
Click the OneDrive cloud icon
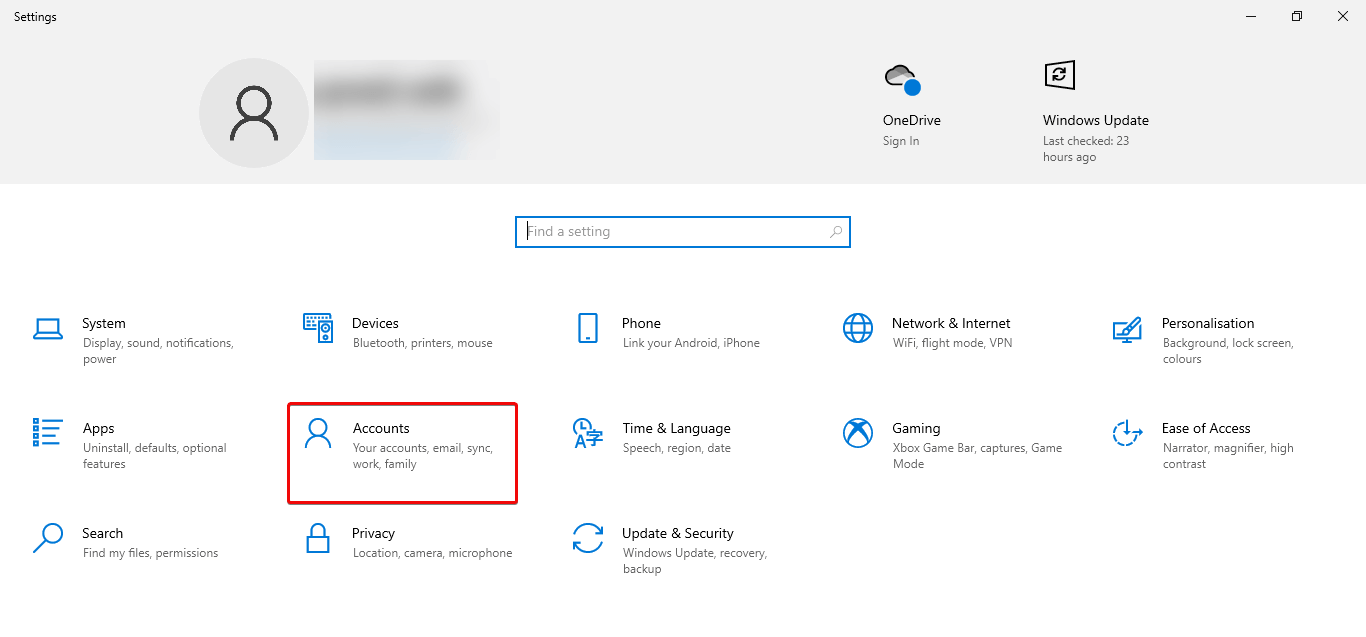901,75
